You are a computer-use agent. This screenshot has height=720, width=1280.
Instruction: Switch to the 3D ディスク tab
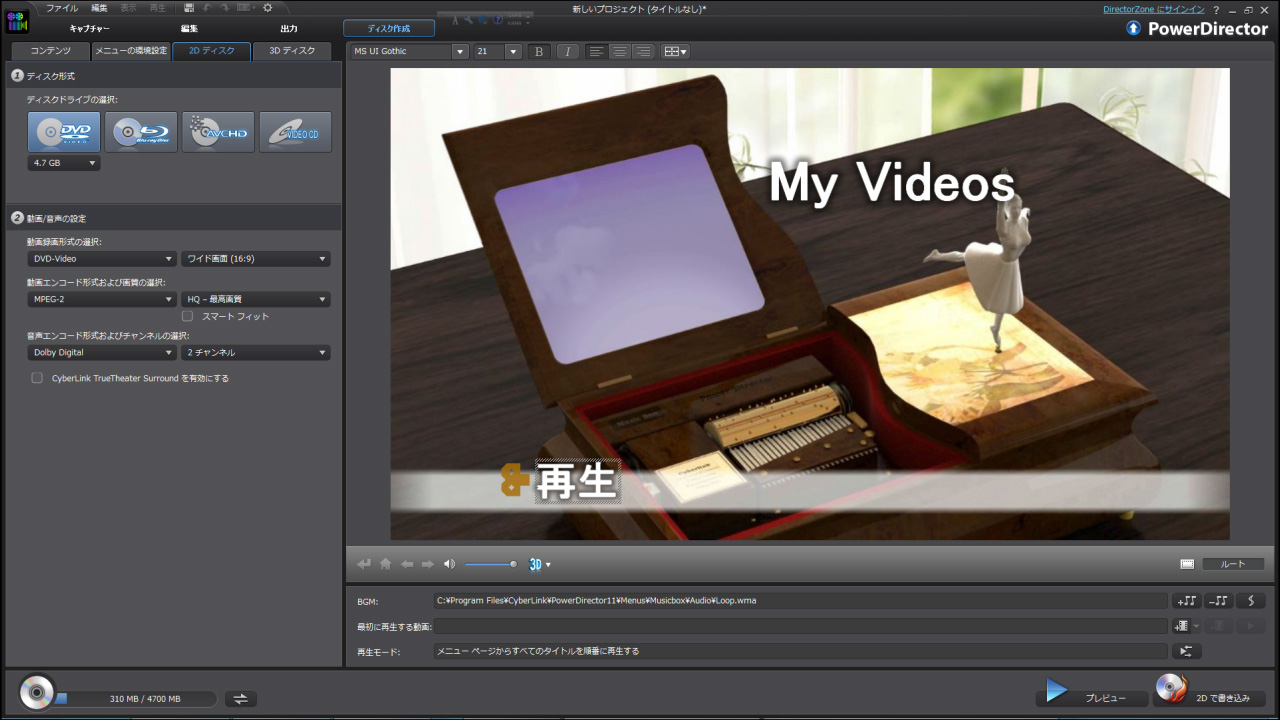point(292,51)
